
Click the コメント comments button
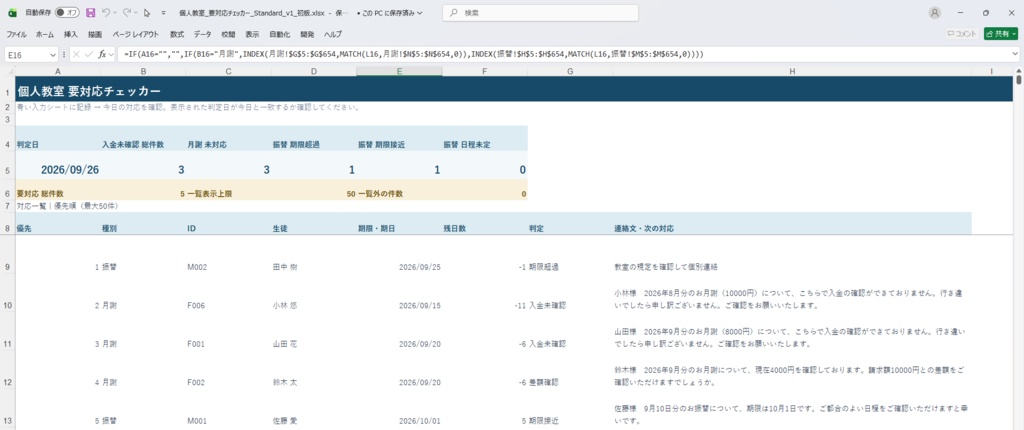tap(962, 34)
